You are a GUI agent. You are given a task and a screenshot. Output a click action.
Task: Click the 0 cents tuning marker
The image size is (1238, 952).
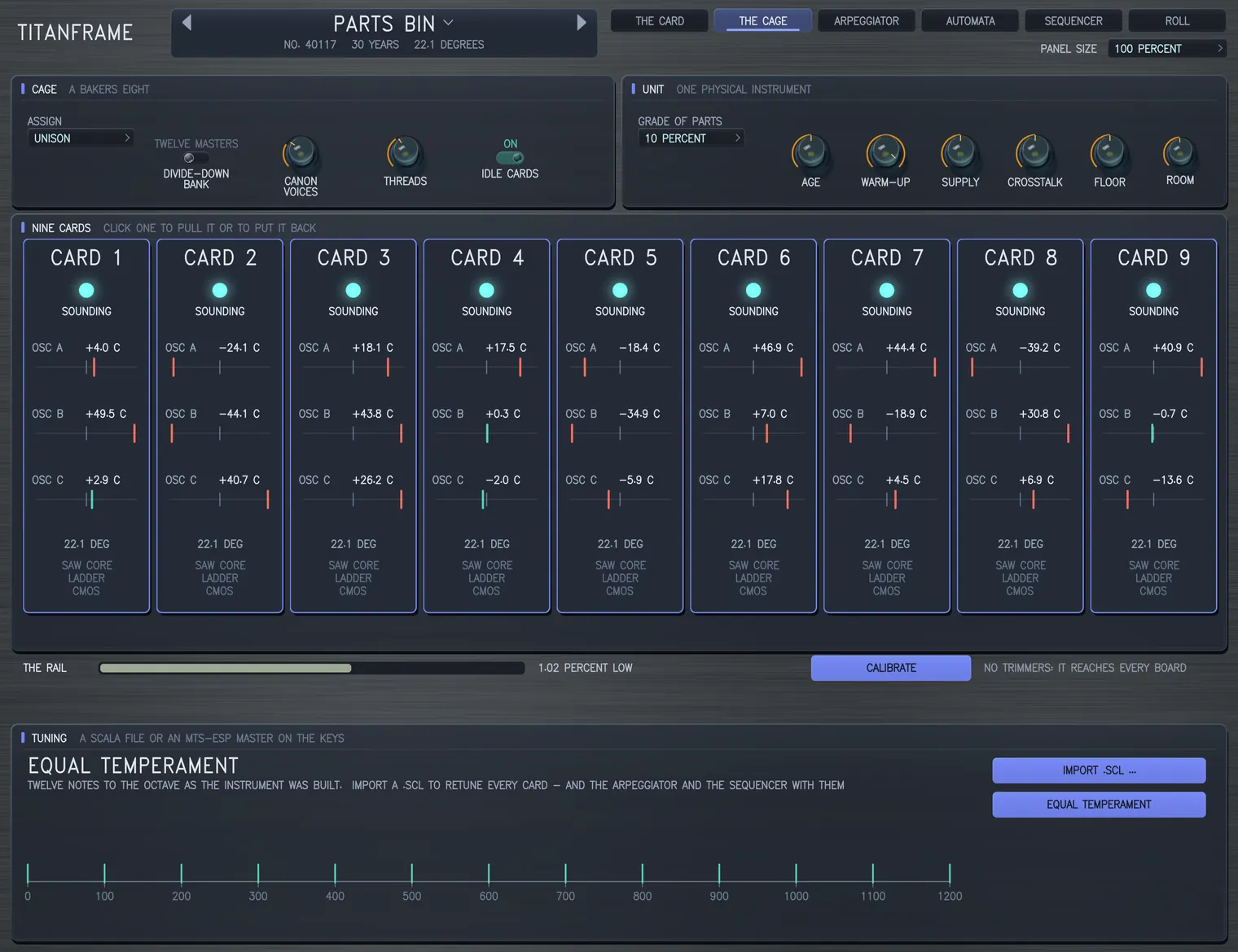coord(28,875)
